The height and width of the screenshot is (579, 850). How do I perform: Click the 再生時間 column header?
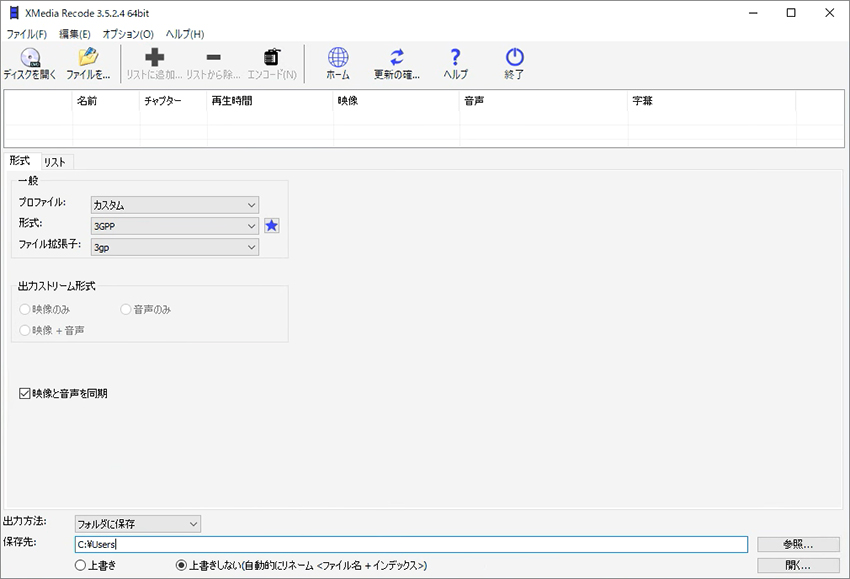pos(270,101)
